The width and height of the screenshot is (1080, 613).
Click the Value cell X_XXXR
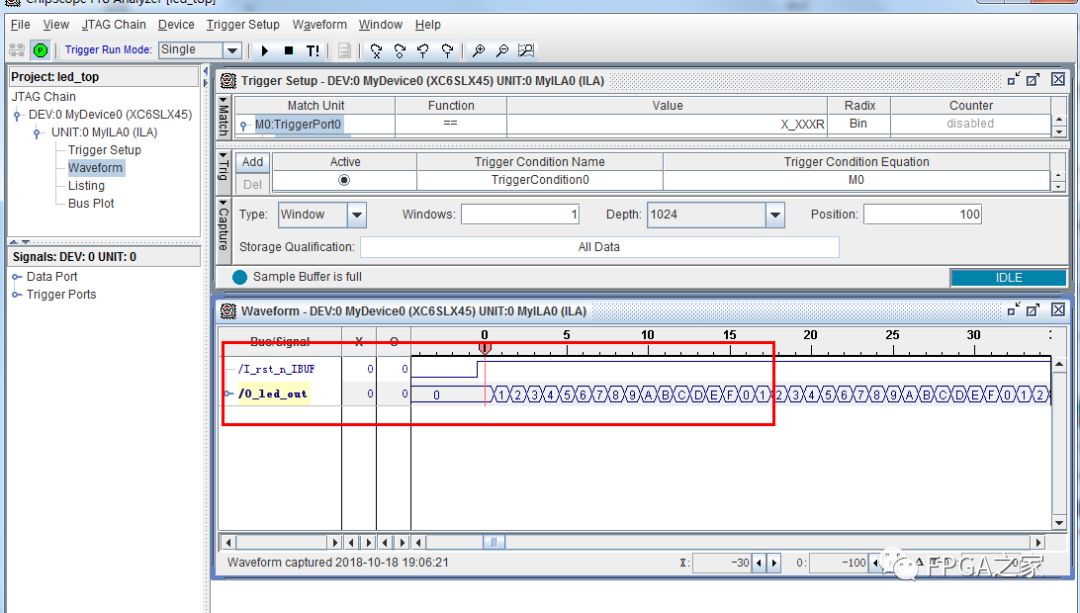tap(667, 125)
